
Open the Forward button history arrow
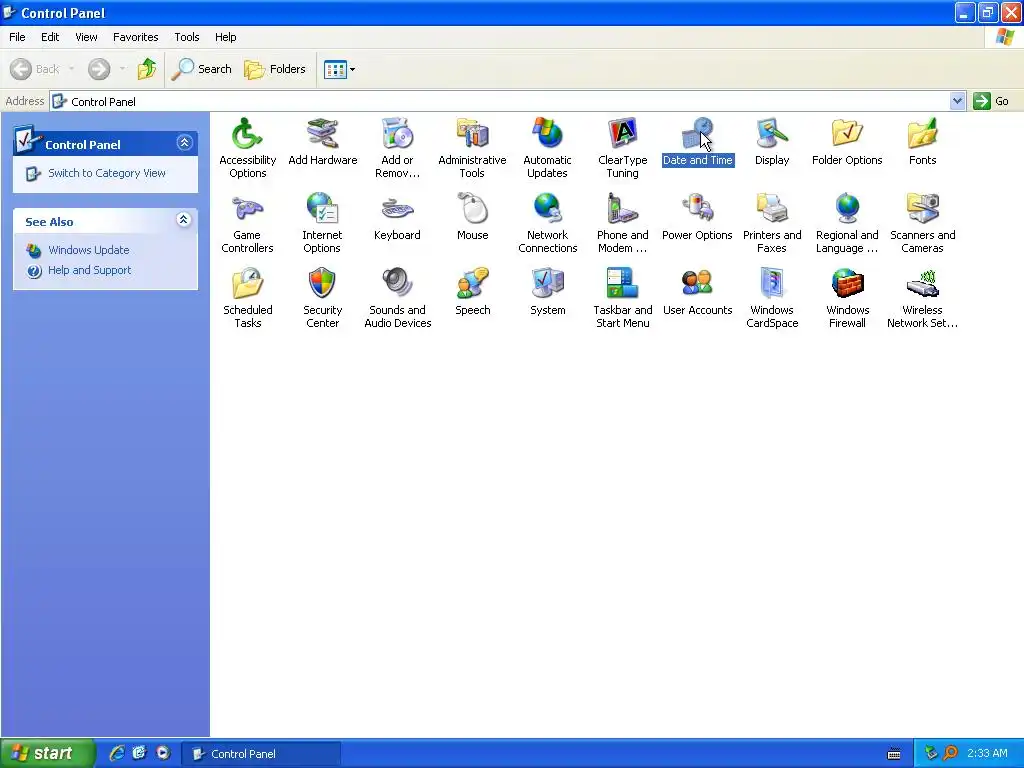(122, 69)
